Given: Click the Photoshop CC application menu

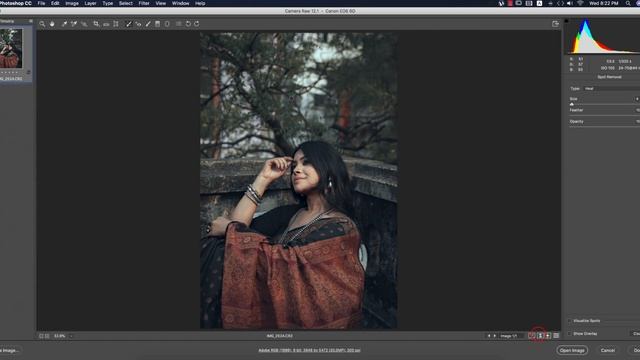Looking at the screenshot, I should (x=16, y=3).
